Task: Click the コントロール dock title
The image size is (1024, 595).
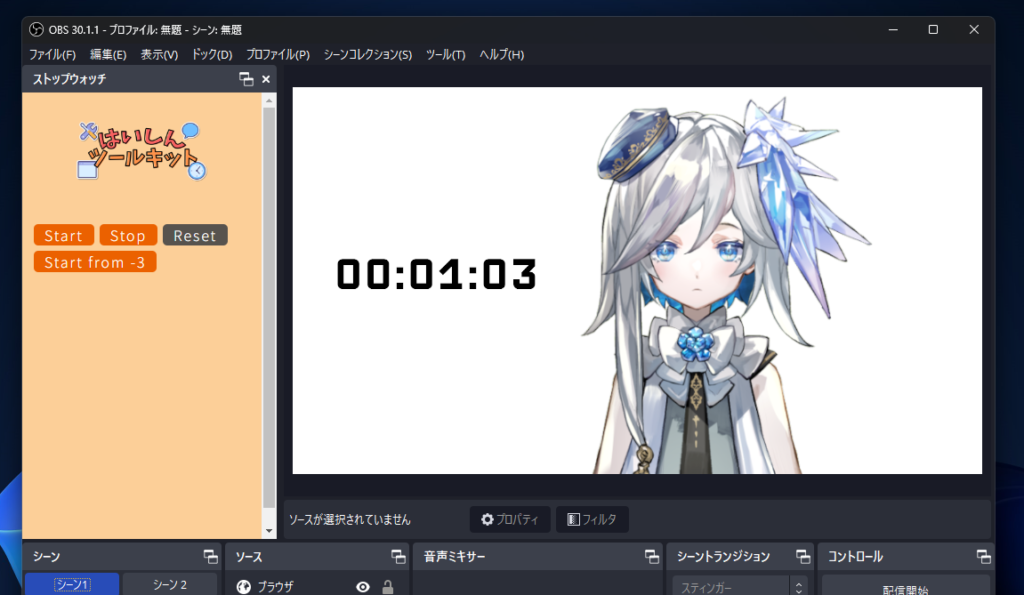Action: point(856,556)
